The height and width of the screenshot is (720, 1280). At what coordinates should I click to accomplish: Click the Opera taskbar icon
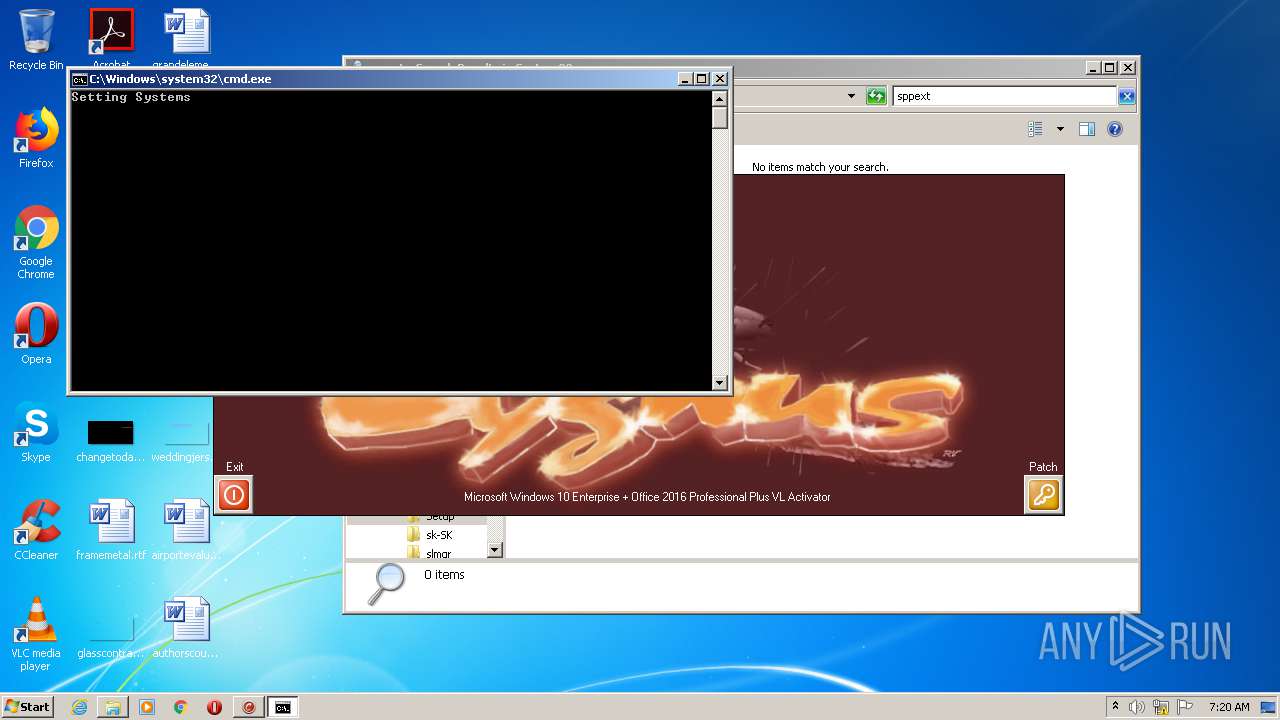[x=214, y=707]
